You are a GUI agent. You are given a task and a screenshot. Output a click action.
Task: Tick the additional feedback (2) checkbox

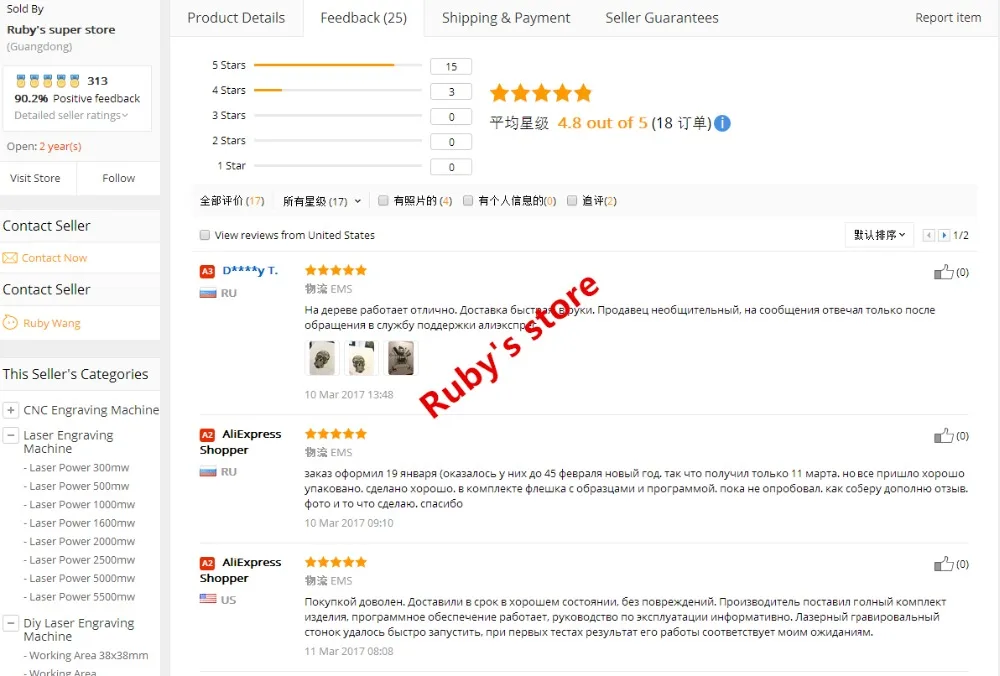click(x=572, y=200)
